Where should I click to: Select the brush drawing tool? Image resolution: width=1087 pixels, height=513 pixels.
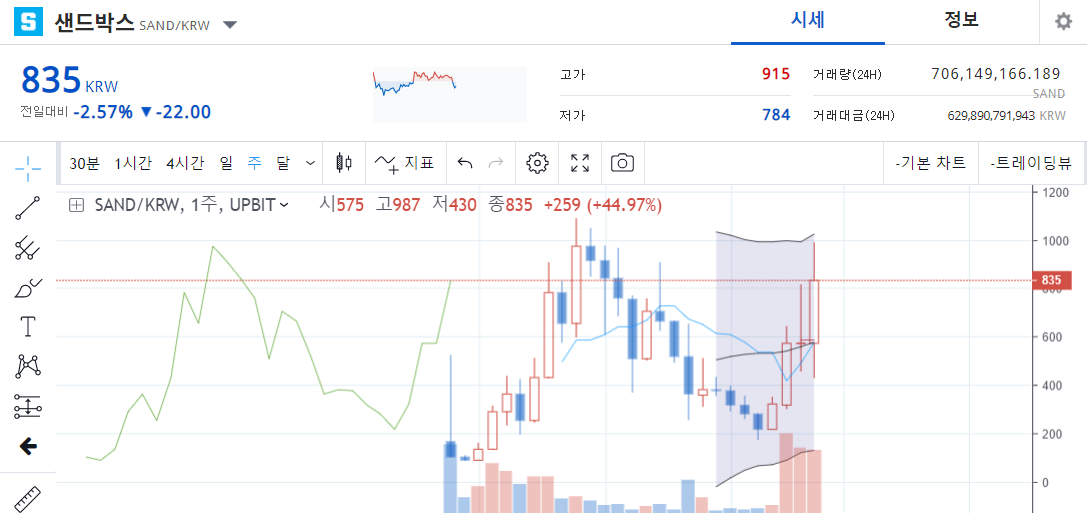28,287
